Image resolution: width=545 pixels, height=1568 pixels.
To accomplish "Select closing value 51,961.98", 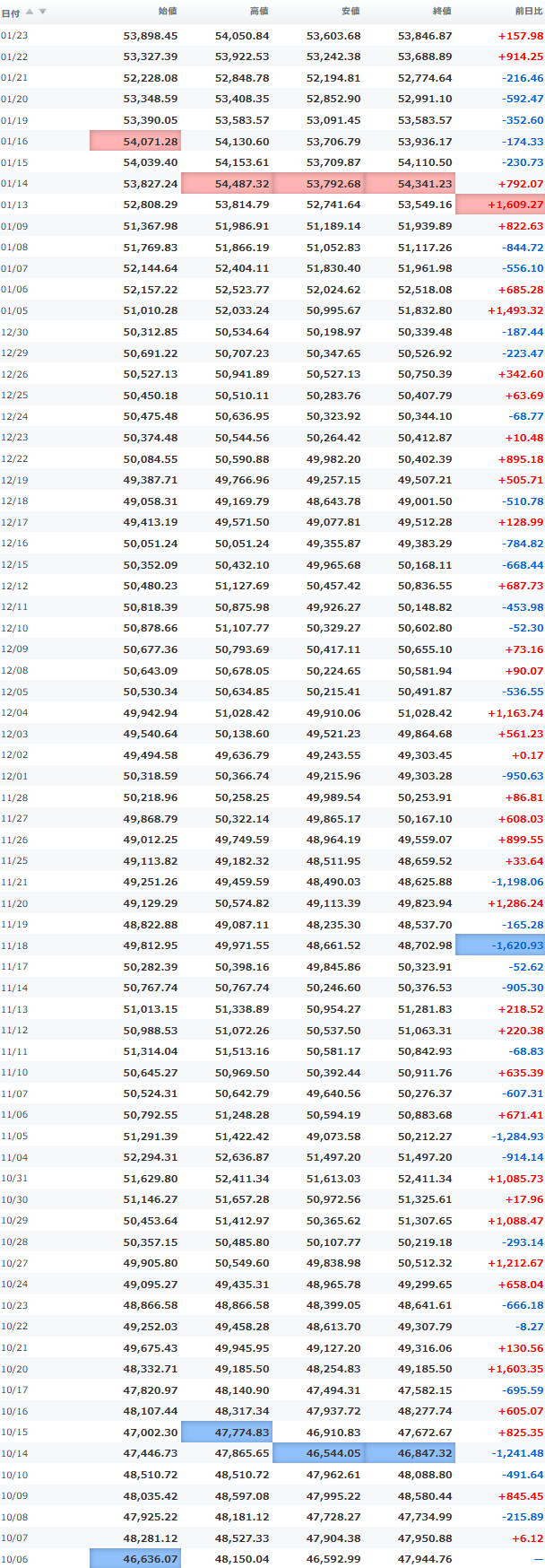I will [425, 268].
